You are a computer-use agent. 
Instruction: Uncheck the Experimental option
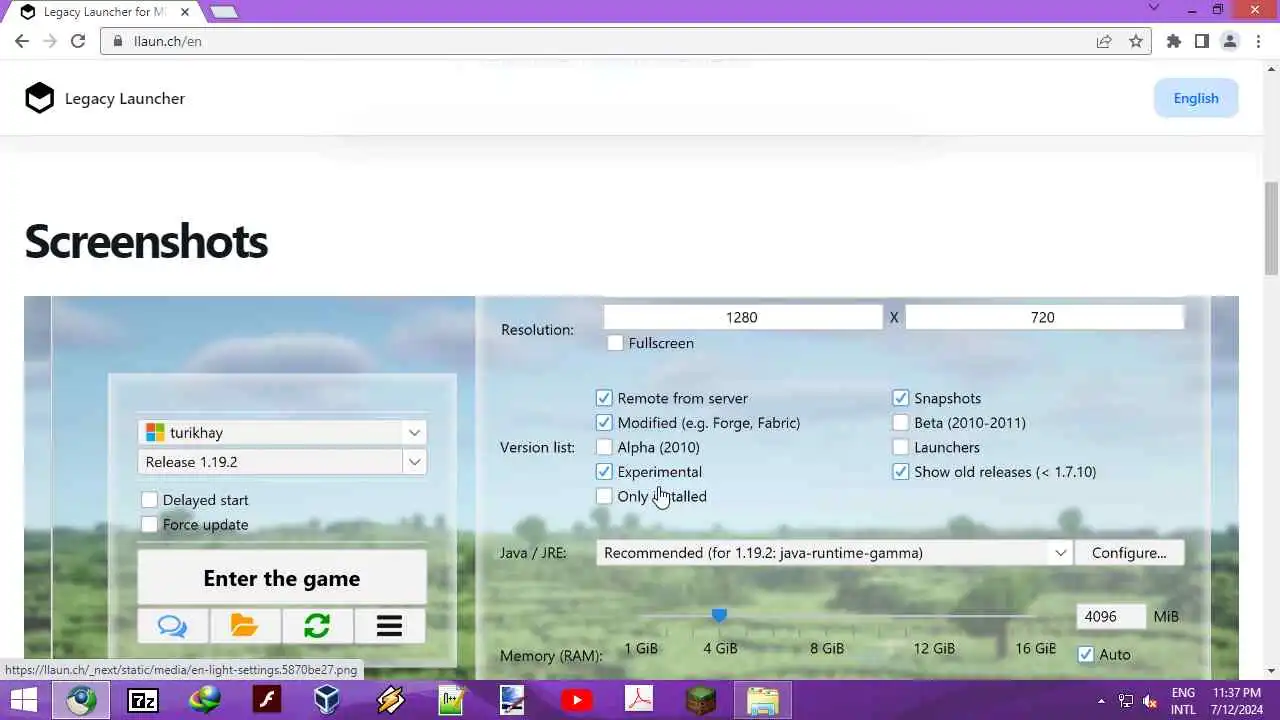(604, 472)
